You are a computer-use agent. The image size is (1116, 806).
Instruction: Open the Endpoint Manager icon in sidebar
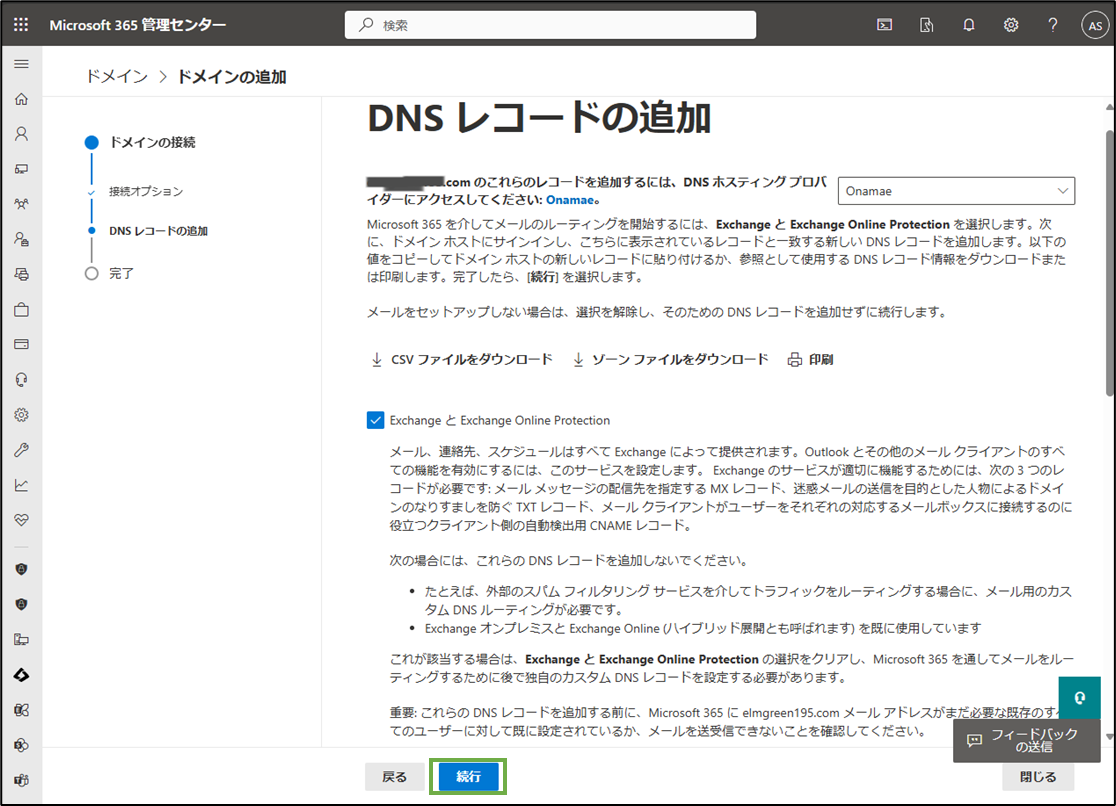click(21, 639)
